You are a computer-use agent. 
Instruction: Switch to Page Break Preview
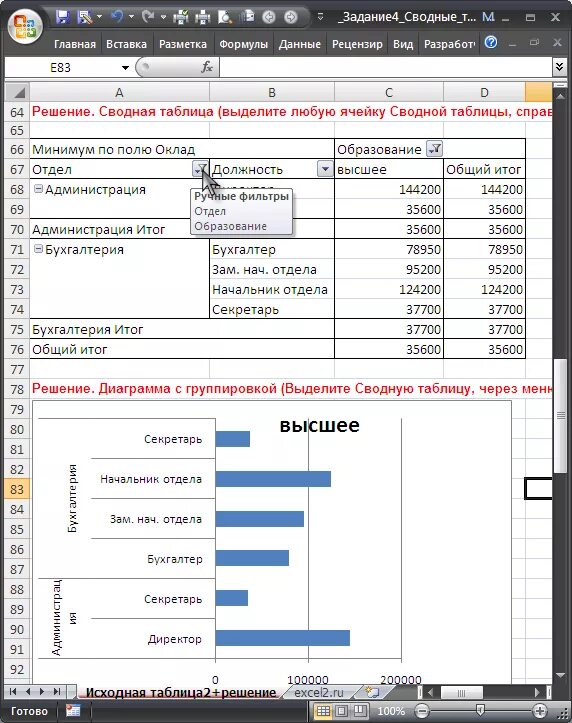(x=360, y=711)
